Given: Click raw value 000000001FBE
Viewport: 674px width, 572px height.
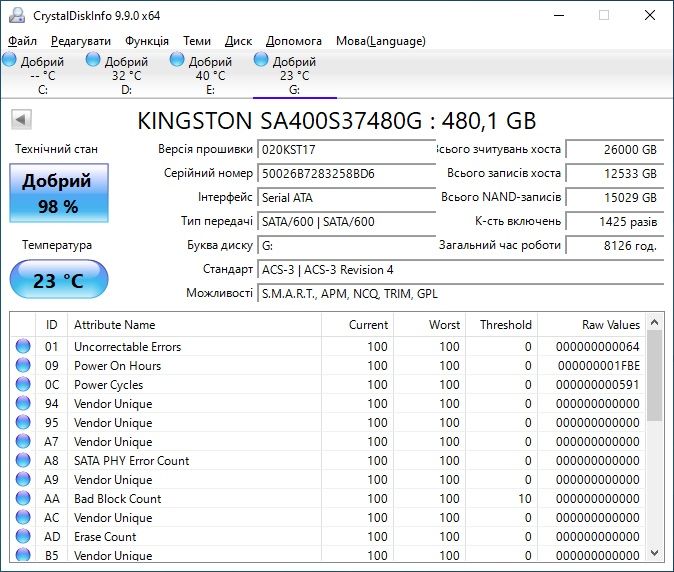Looking at the screenshot, I should tap(599, 366).
